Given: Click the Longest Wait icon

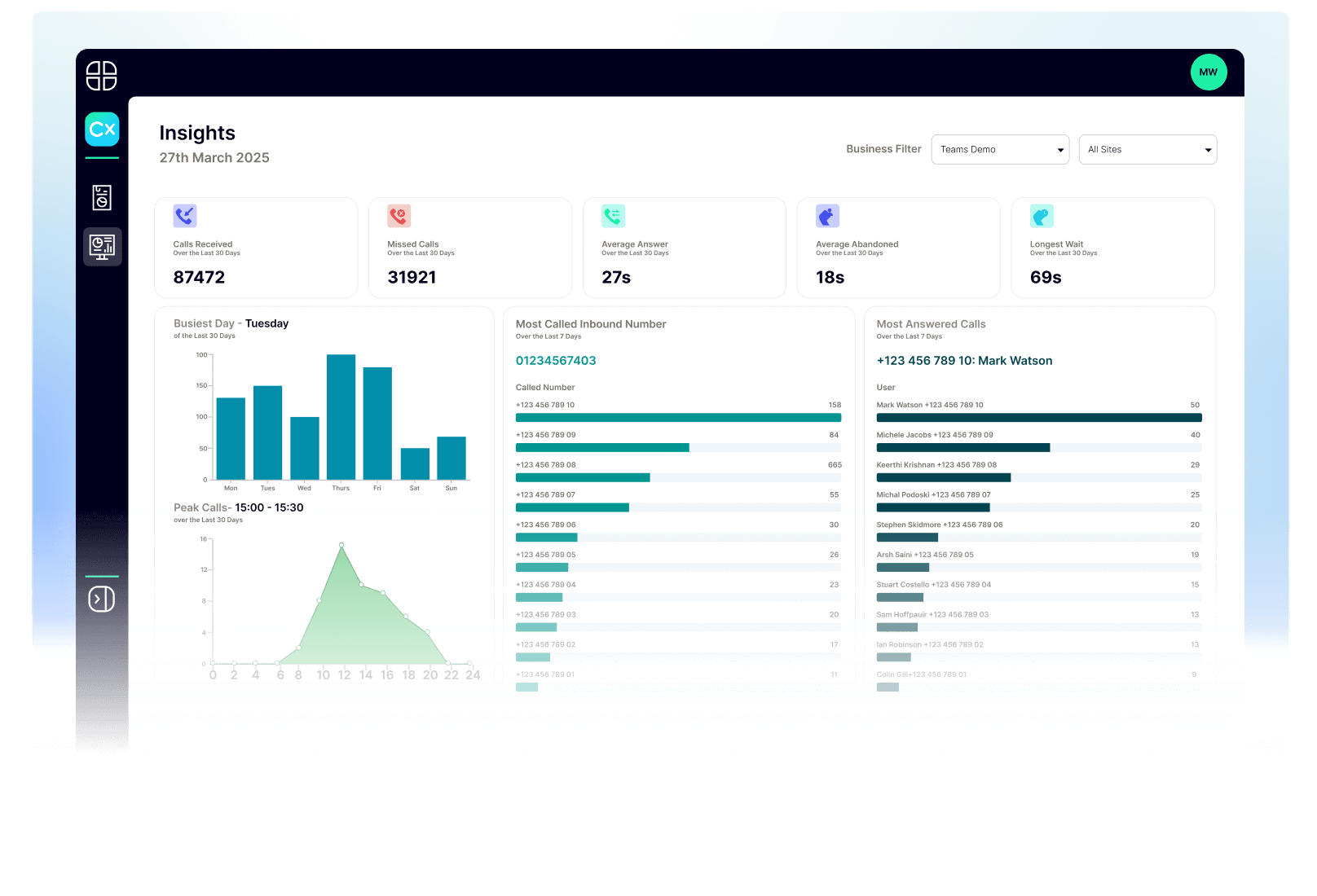Looking at the screenshot, I should coord(1042,216).
